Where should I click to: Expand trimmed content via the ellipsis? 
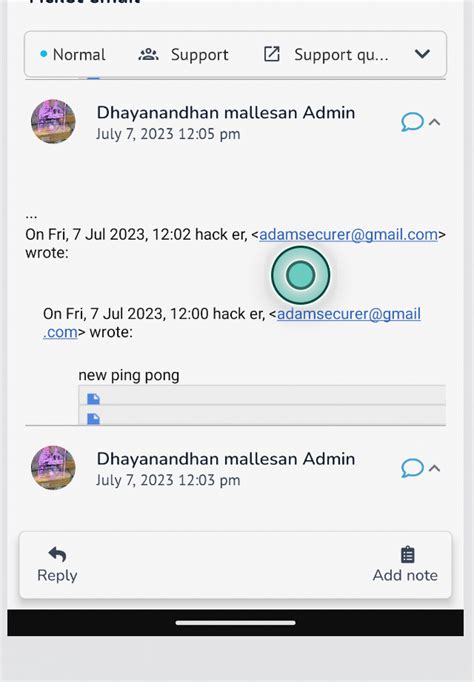point(31,215)
